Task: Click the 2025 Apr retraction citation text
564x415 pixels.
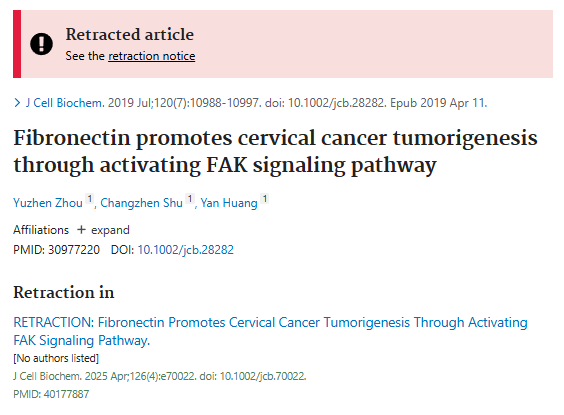Action: (x=160, y=376)
